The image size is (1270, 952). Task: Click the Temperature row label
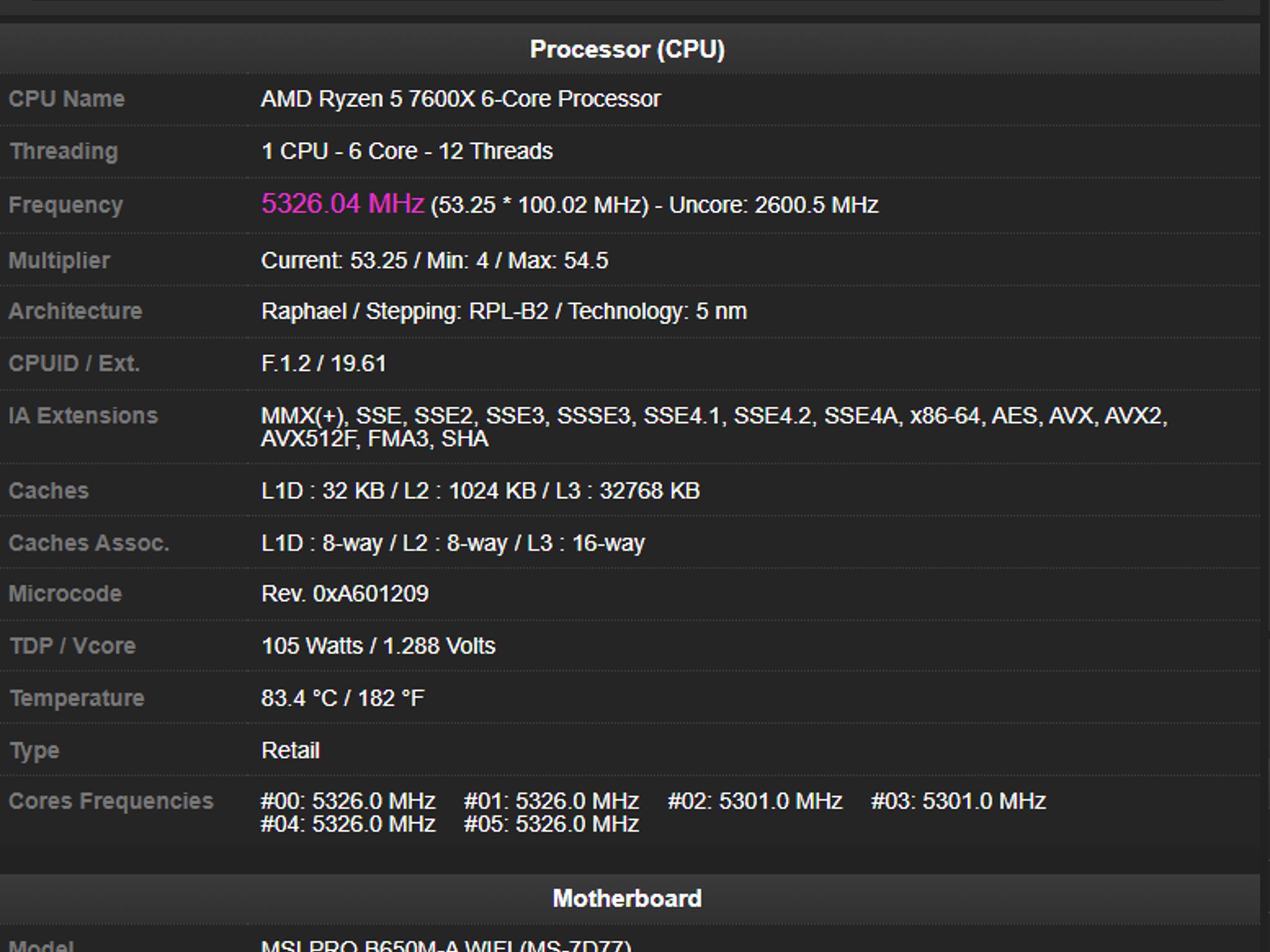click(77, 698)
